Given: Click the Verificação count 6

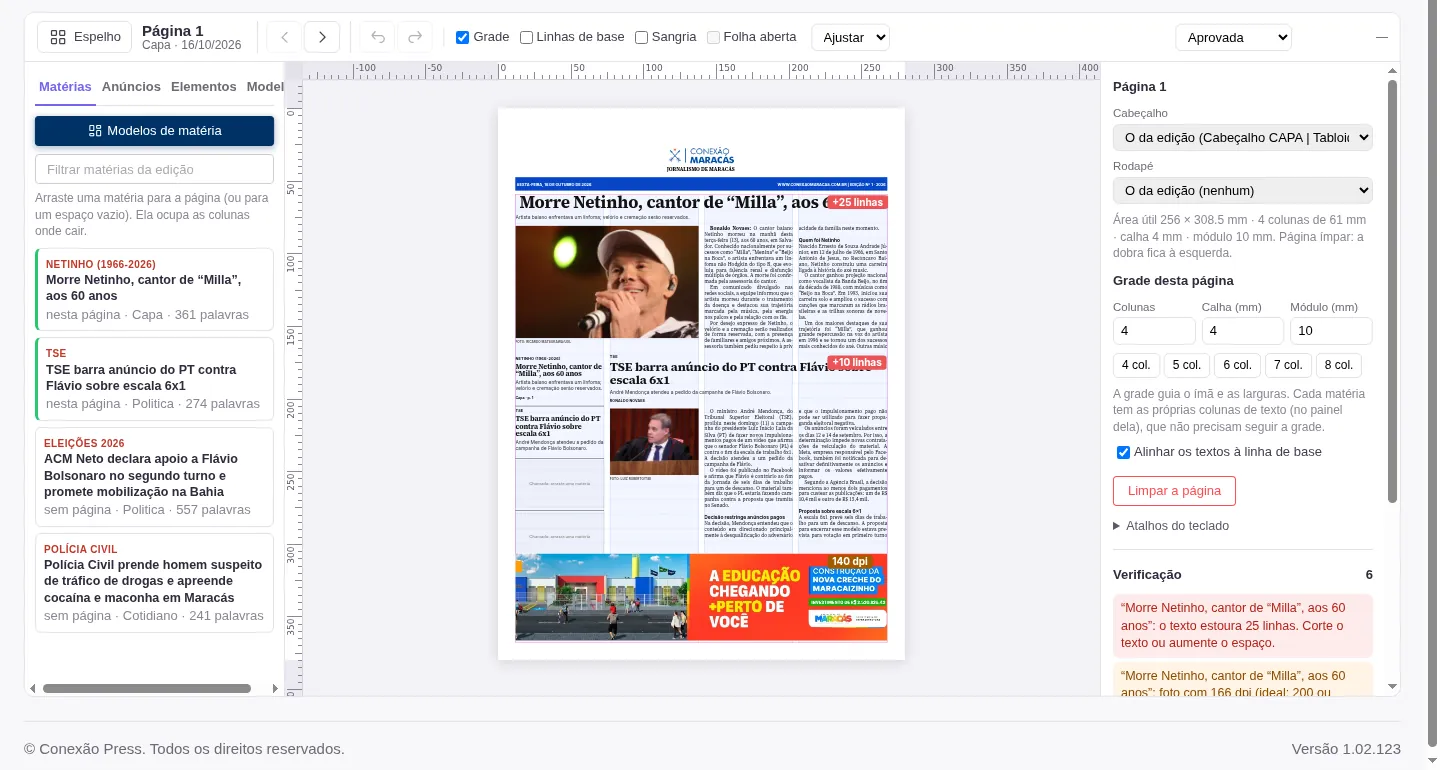Looking at the screenshot, I should click(1369, 575).
